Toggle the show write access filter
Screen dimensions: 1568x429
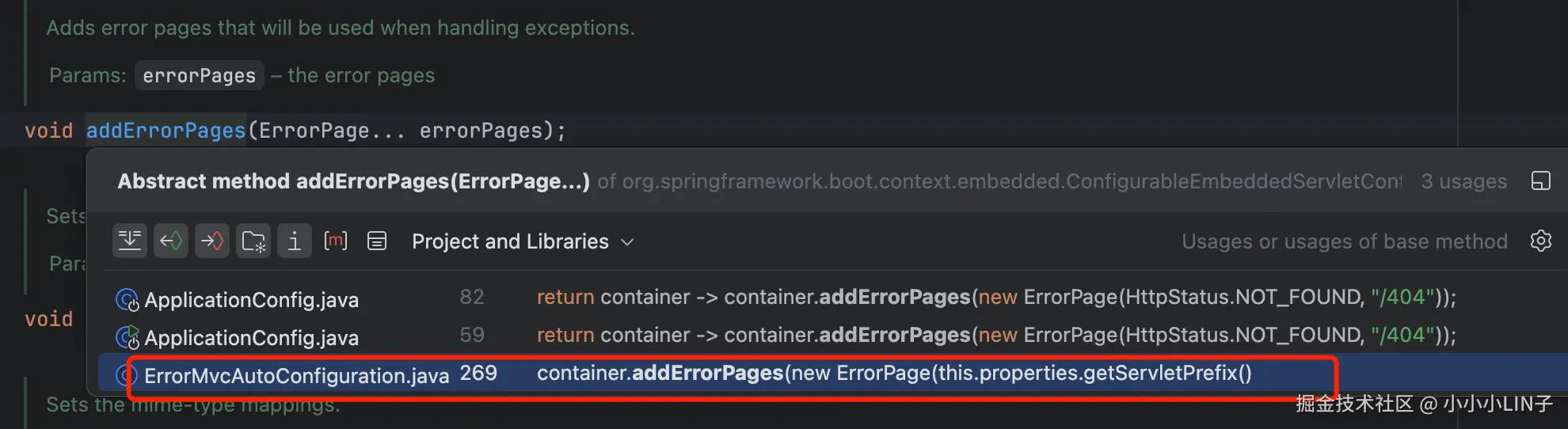tap(212, 241)
